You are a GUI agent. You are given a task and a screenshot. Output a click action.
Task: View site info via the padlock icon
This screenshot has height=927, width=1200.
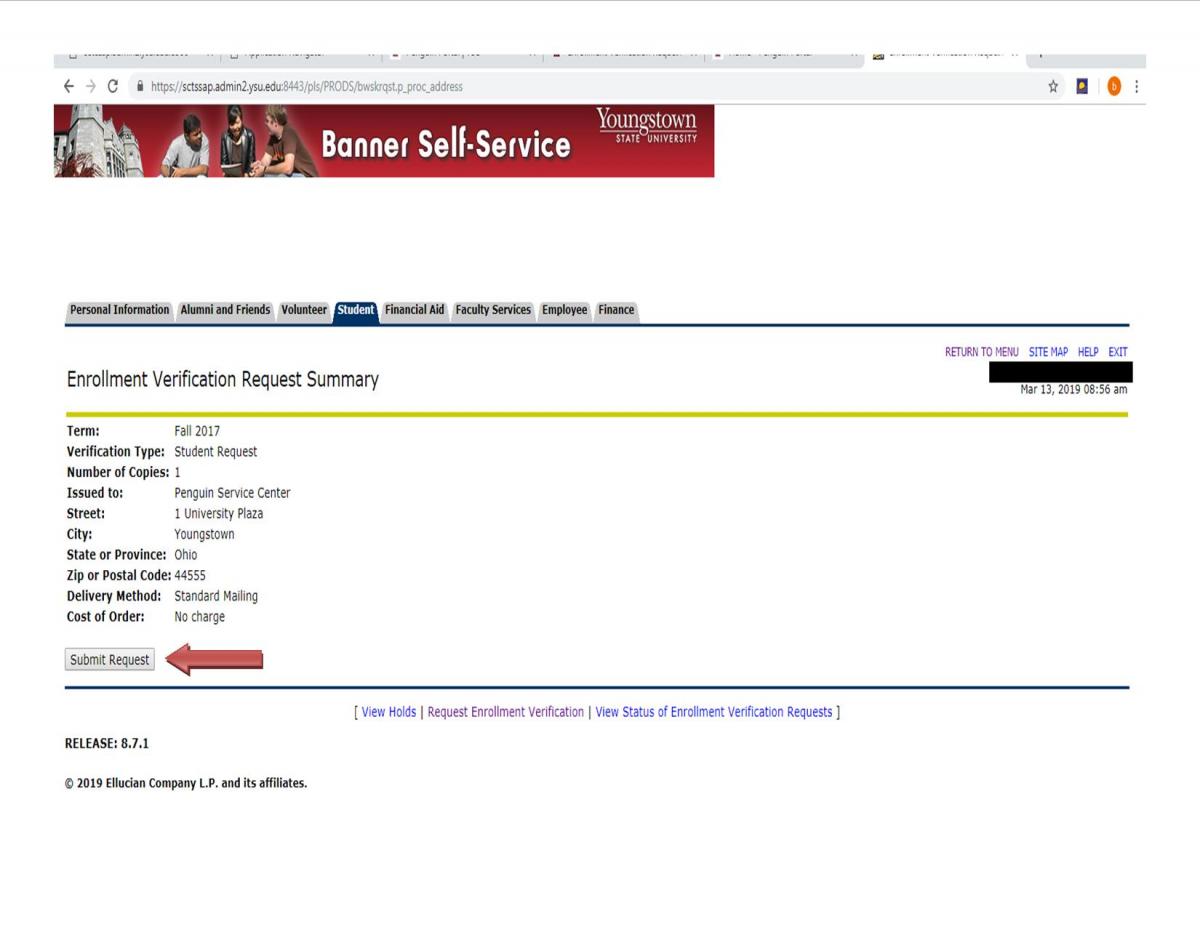click(140, 87)
